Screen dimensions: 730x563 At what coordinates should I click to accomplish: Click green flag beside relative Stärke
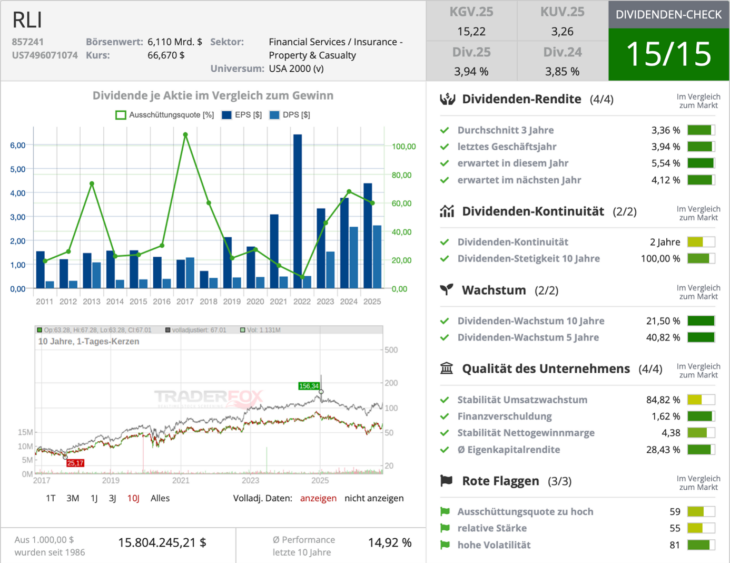click(445, 528)
